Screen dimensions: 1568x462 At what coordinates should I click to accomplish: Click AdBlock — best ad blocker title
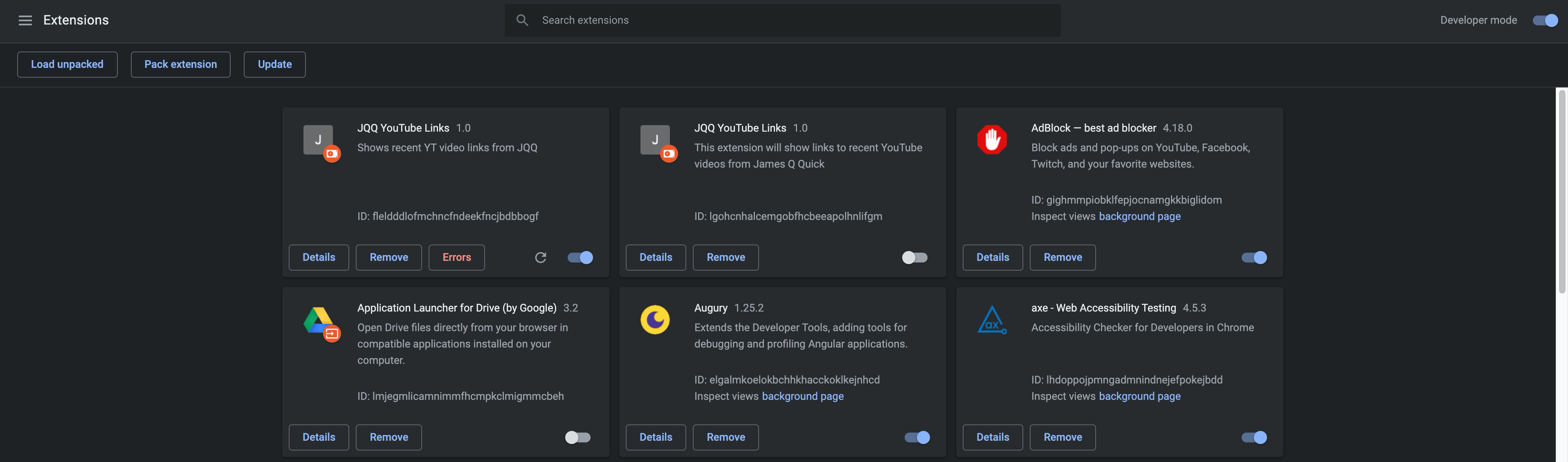click(1093, 128)
